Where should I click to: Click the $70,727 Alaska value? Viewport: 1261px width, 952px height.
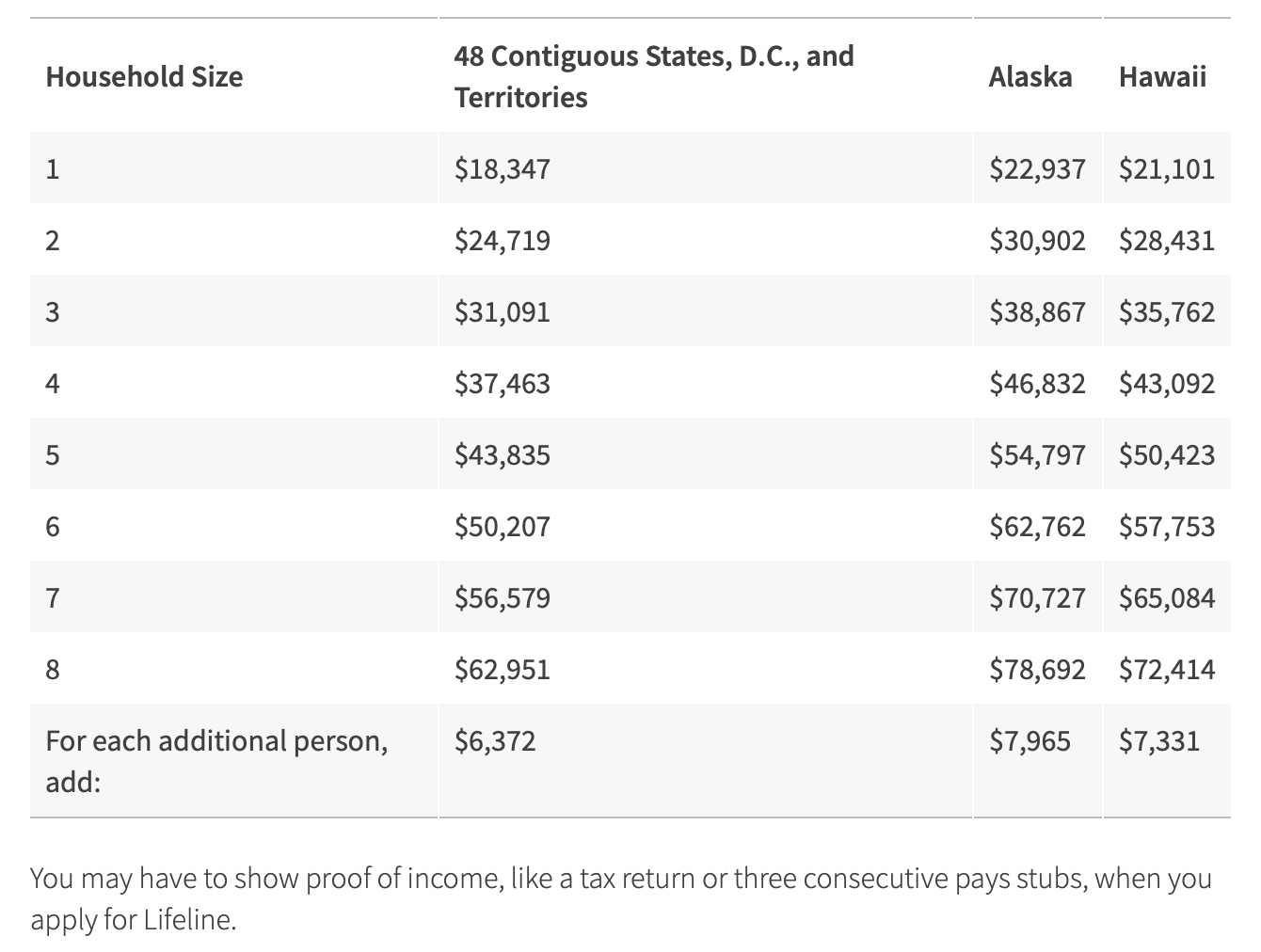(1037, 597)
